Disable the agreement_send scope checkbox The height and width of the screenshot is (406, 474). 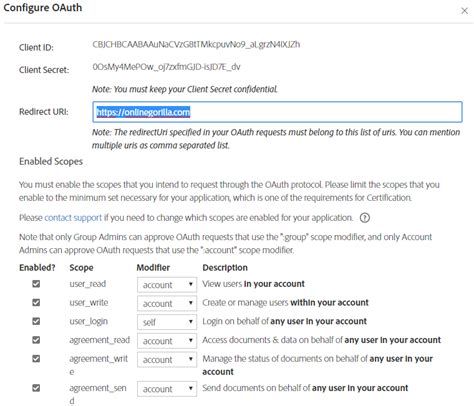click(x=36, y=388)
